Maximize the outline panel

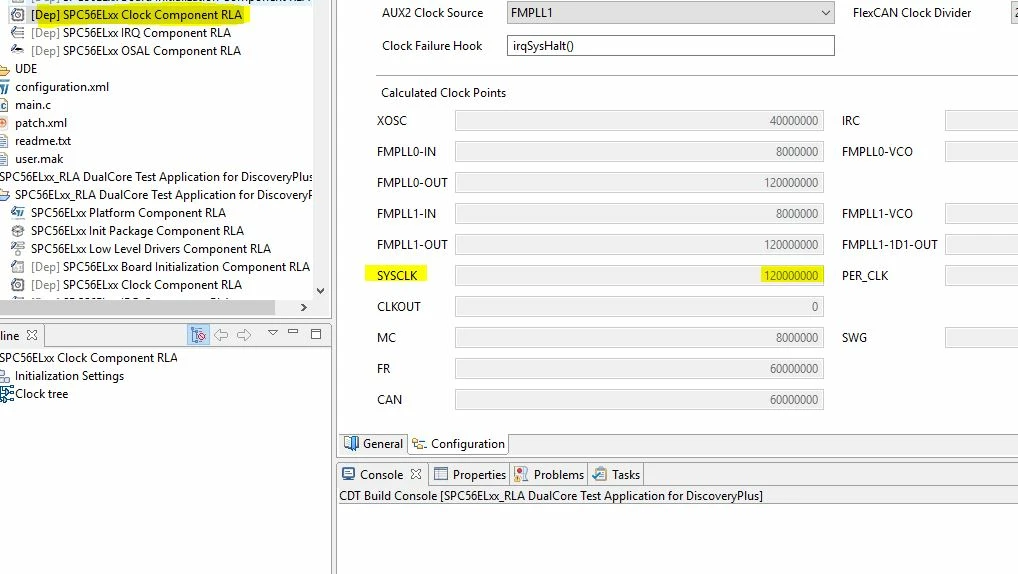pos(316,334)
